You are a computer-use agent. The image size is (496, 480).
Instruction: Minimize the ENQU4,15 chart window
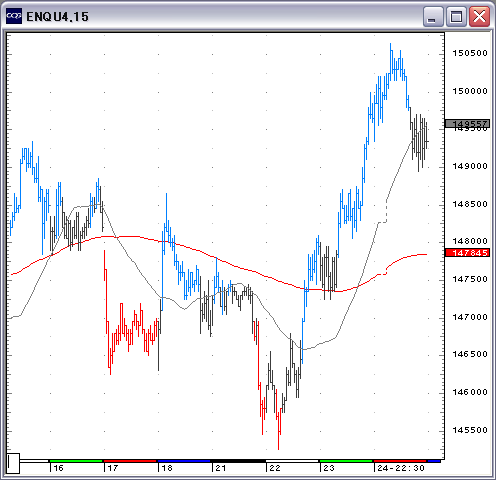click(433, 16)
